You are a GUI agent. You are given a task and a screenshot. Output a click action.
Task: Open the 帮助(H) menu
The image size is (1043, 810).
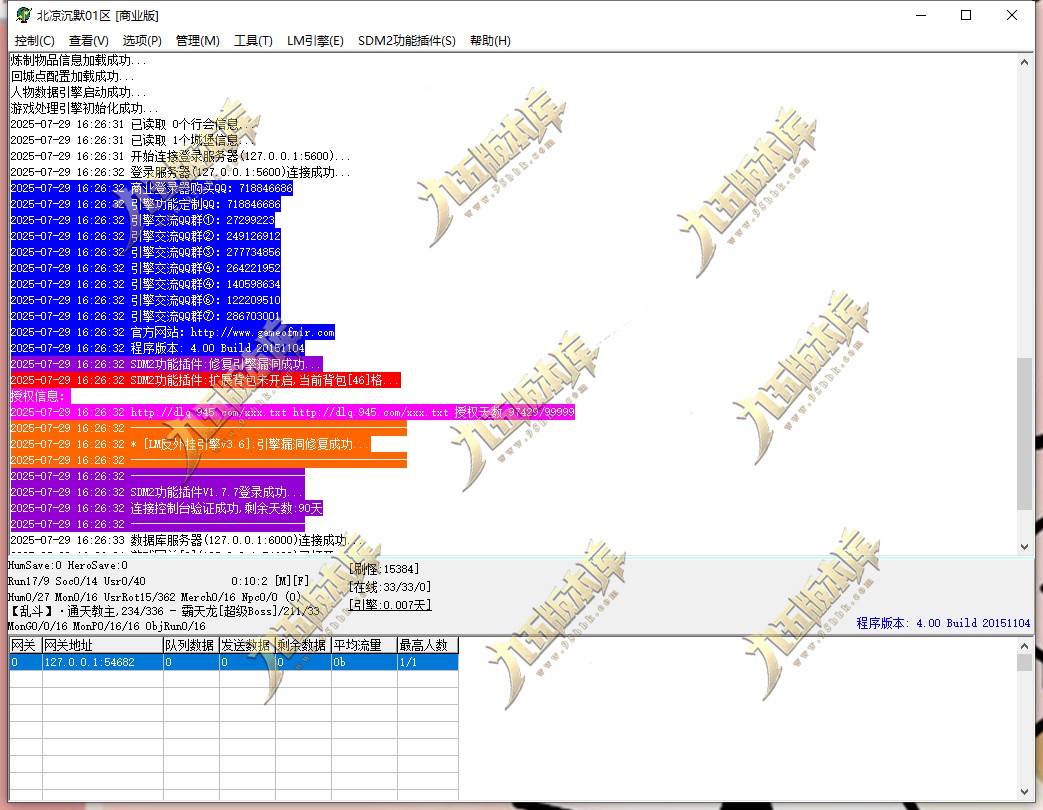[490, 41]
